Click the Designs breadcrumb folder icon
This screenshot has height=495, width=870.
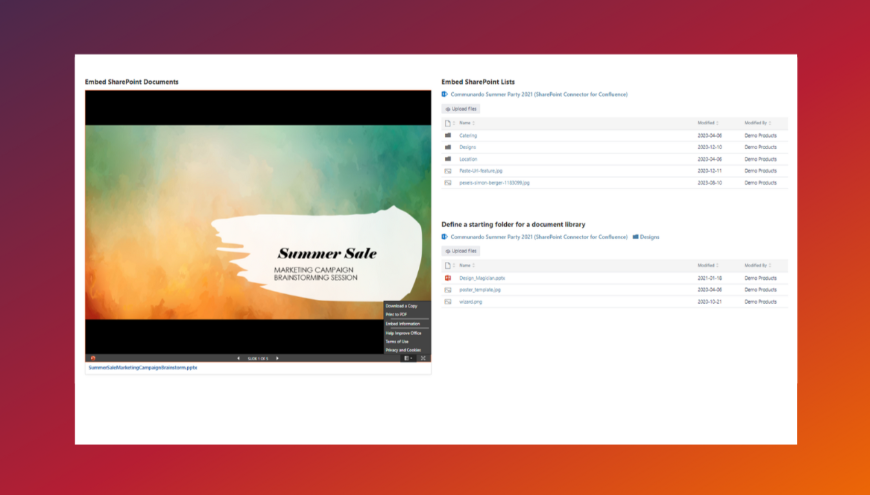(x=635, y=237)
